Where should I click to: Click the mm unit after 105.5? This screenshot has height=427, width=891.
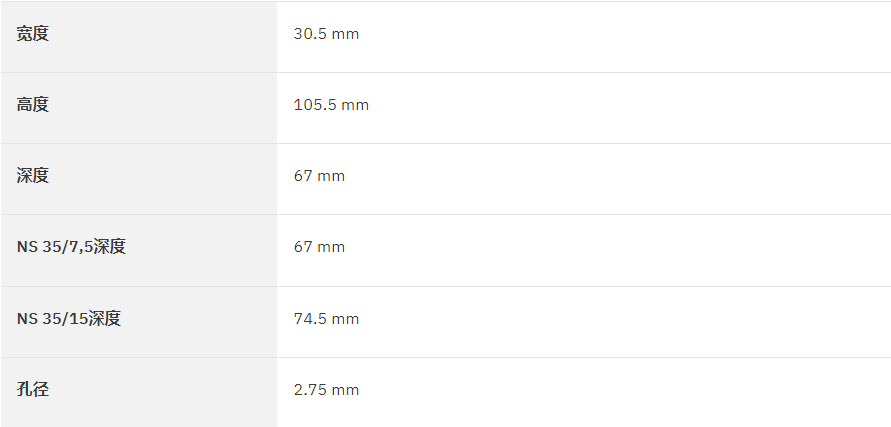point(356,105)
